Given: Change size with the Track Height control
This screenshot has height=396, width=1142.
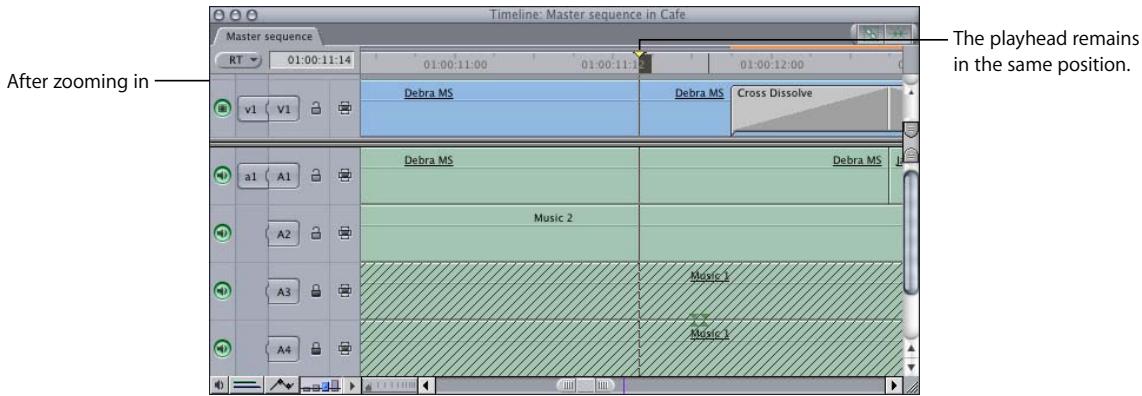Looking at the screenshot, I should tap(320, 384).
